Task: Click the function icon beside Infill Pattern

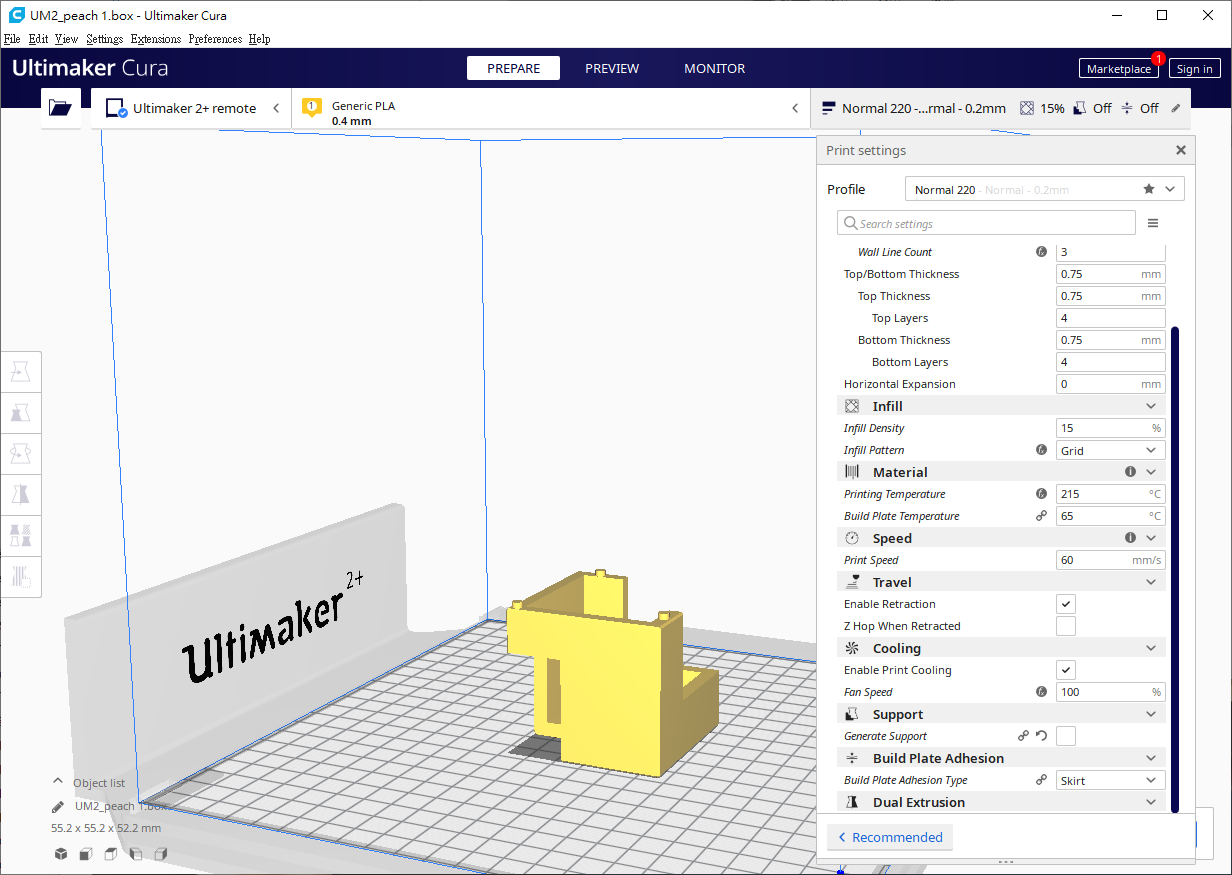Action: pyautogui.click(x=1041, y=450)
